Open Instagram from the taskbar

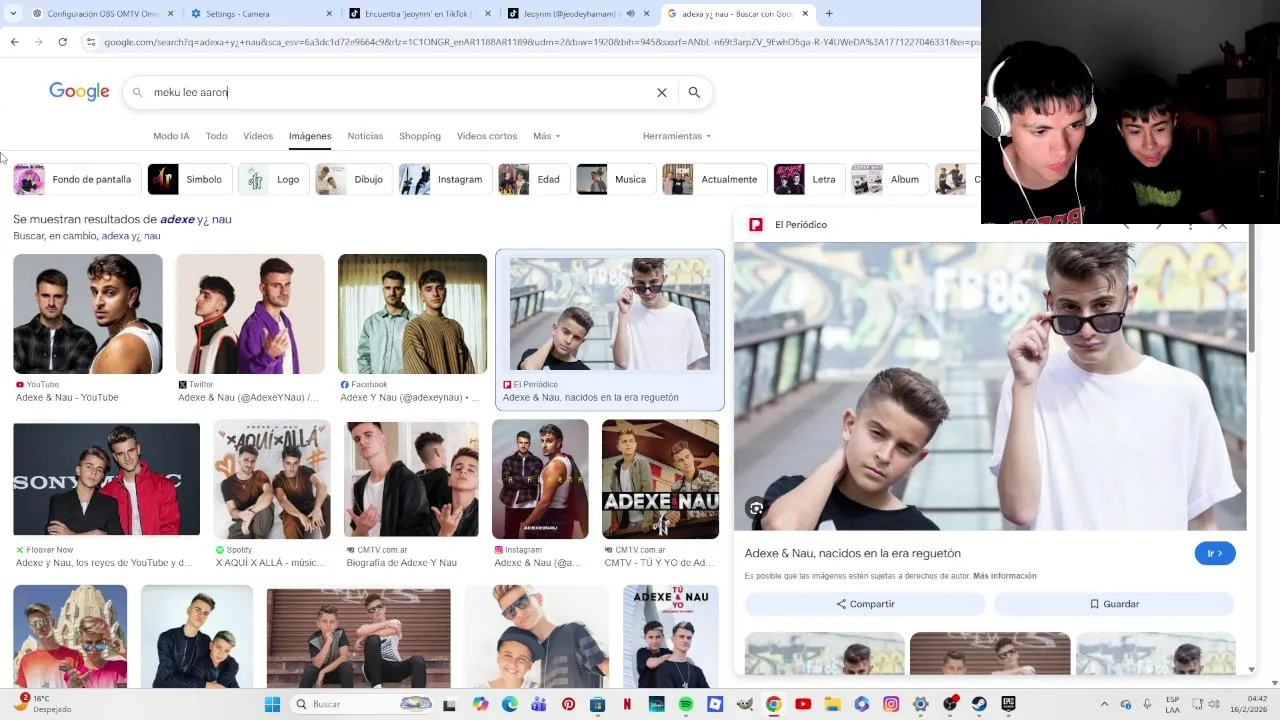click(891, 704)
